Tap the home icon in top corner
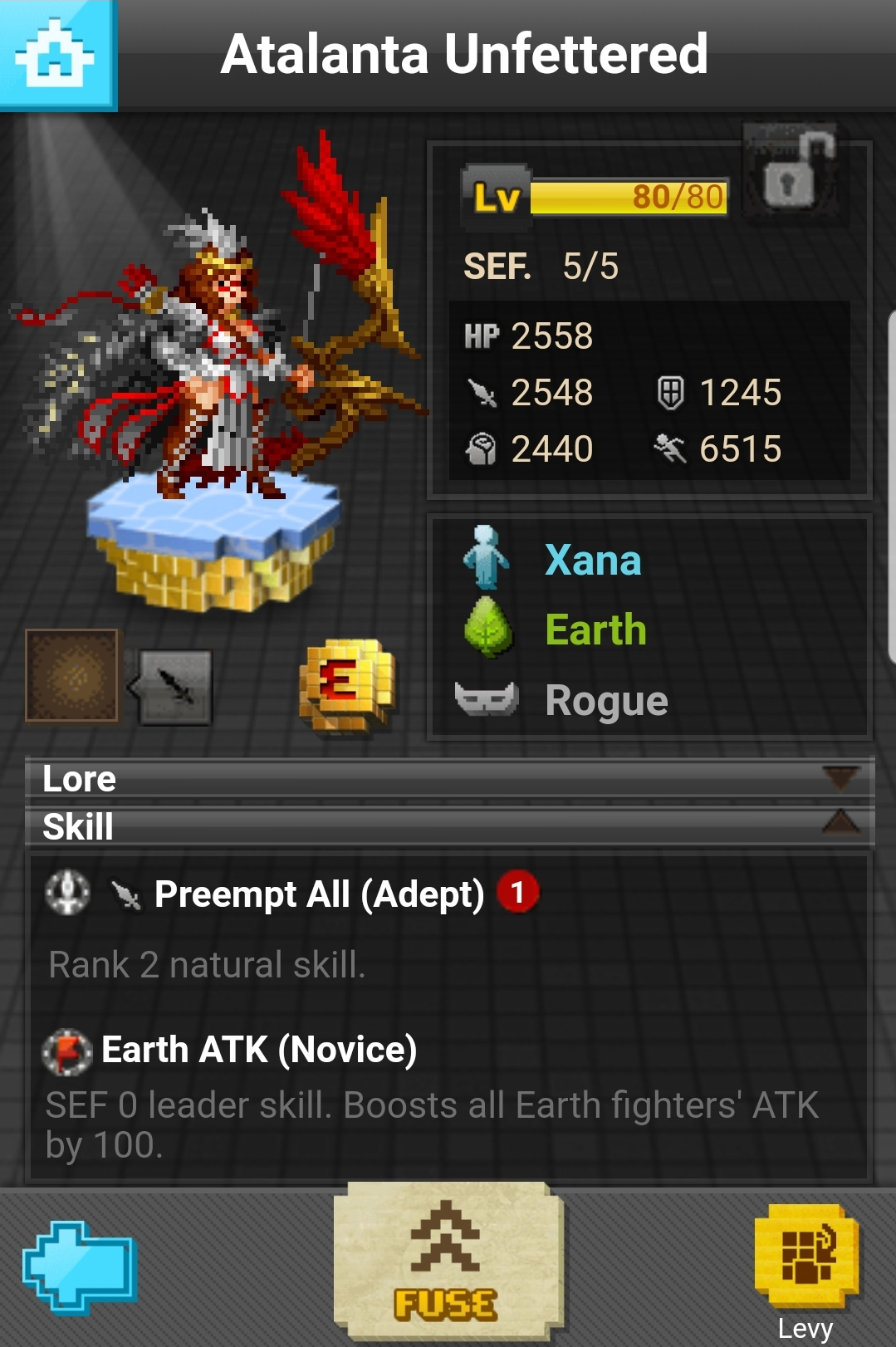896x1347 pixels. coord(58,55)
